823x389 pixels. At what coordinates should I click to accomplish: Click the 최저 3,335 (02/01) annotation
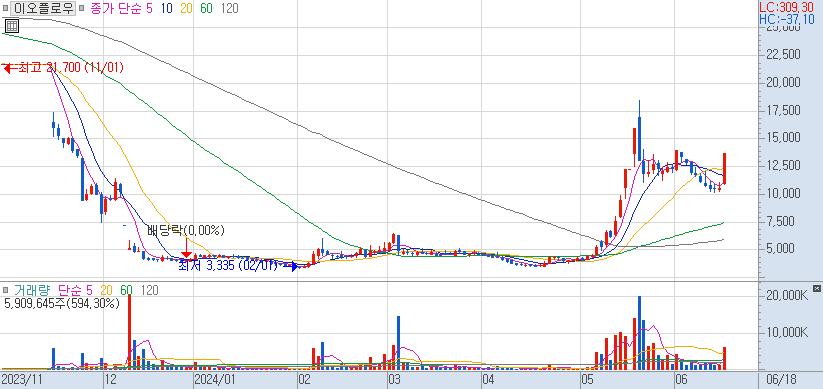click(x=227, y=266)
